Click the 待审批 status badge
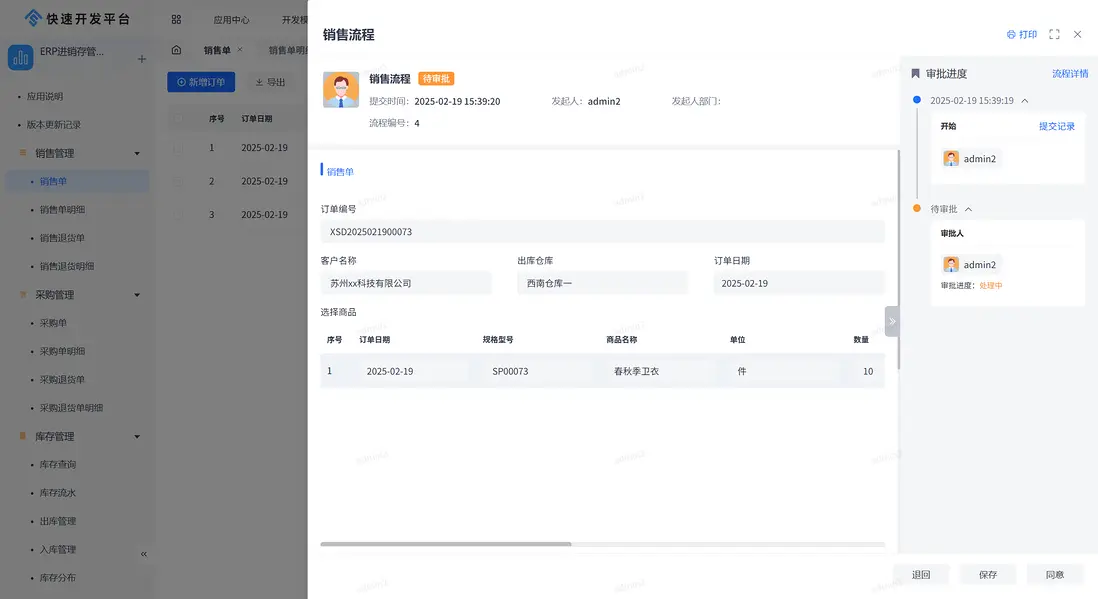The width and height of the screenshot is (1098, 599). click(x=436, y=78)
